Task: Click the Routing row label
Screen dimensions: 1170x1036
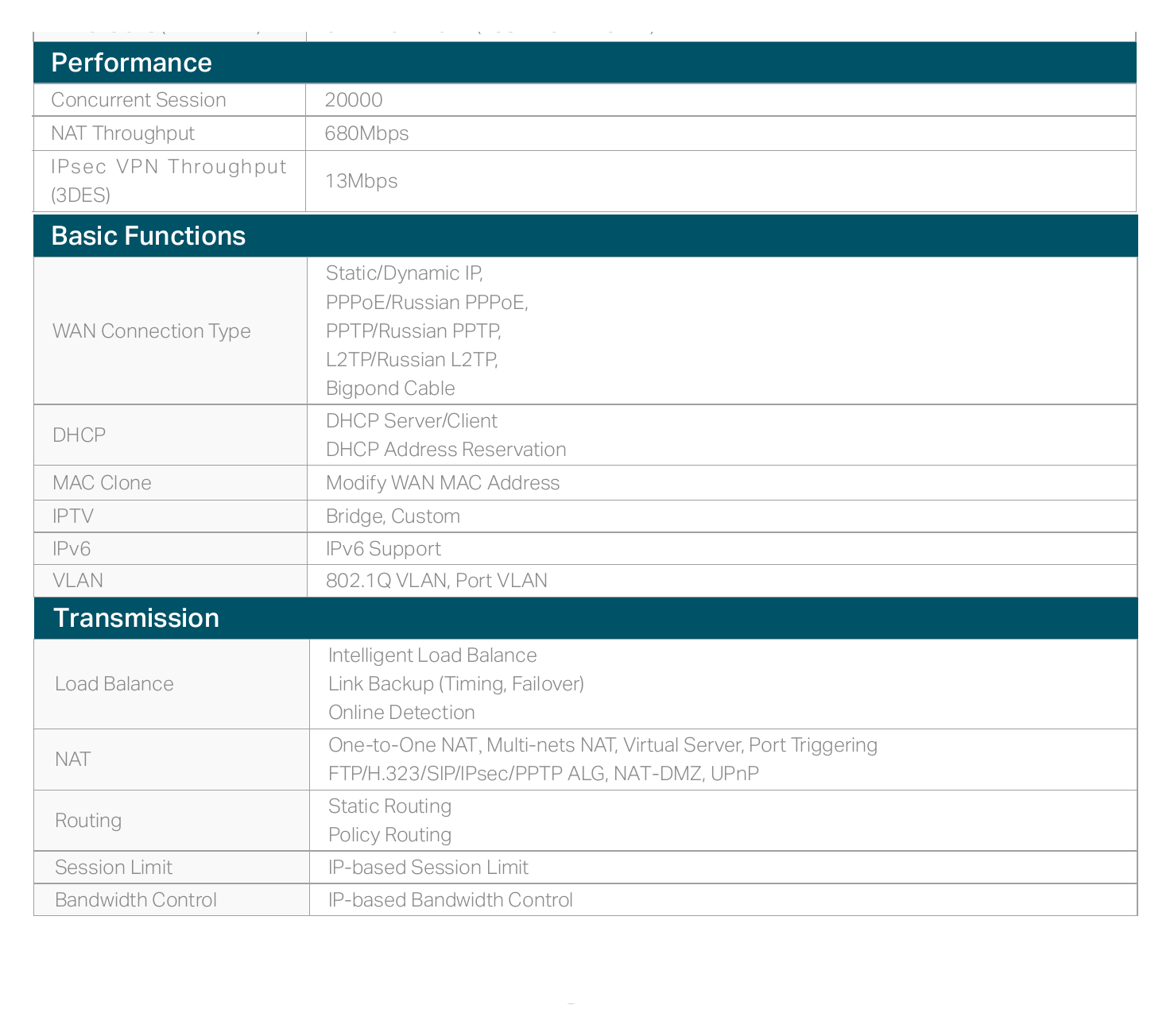Action: (x=87, y=821)
